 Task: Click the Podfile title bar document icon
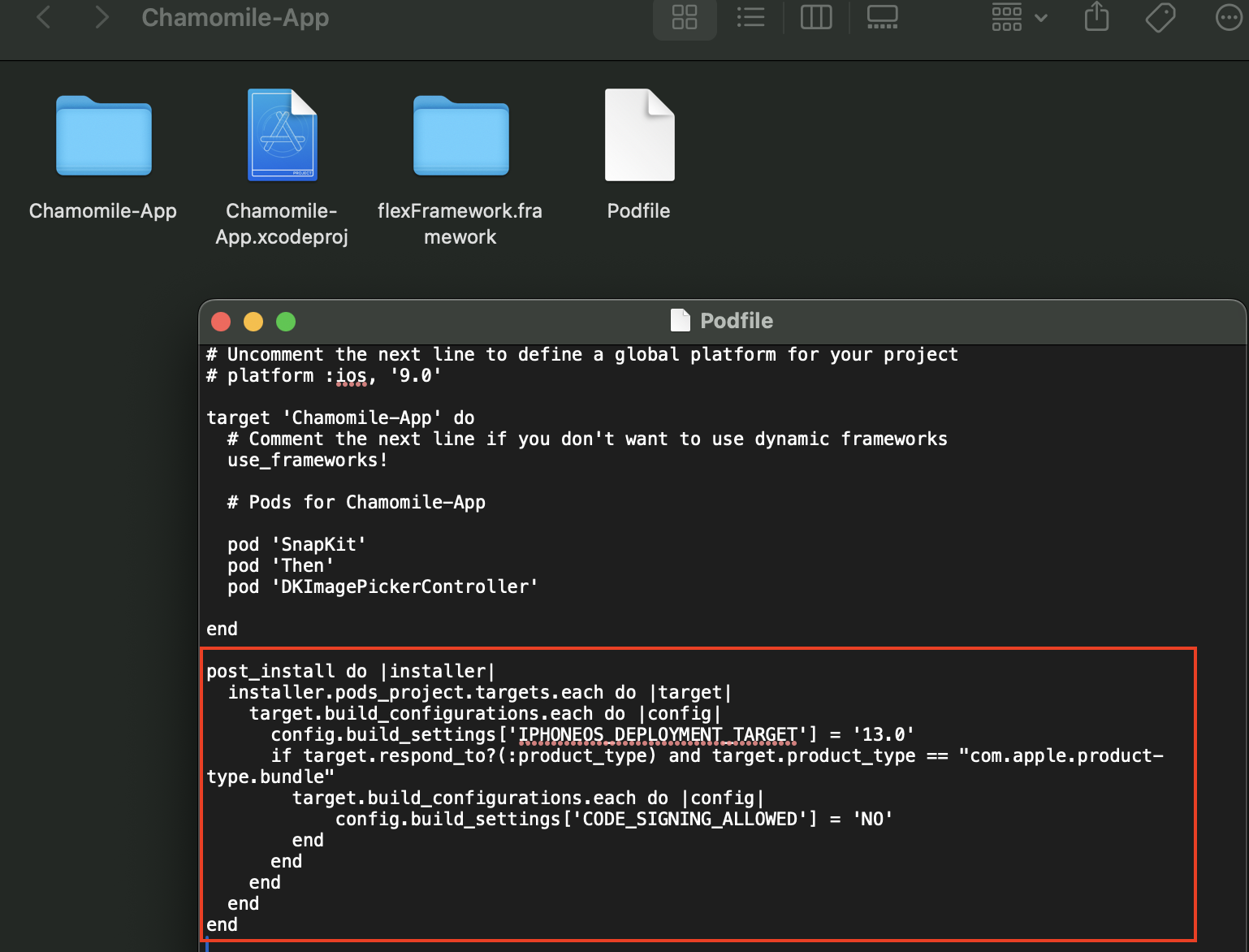click(680, 321)
